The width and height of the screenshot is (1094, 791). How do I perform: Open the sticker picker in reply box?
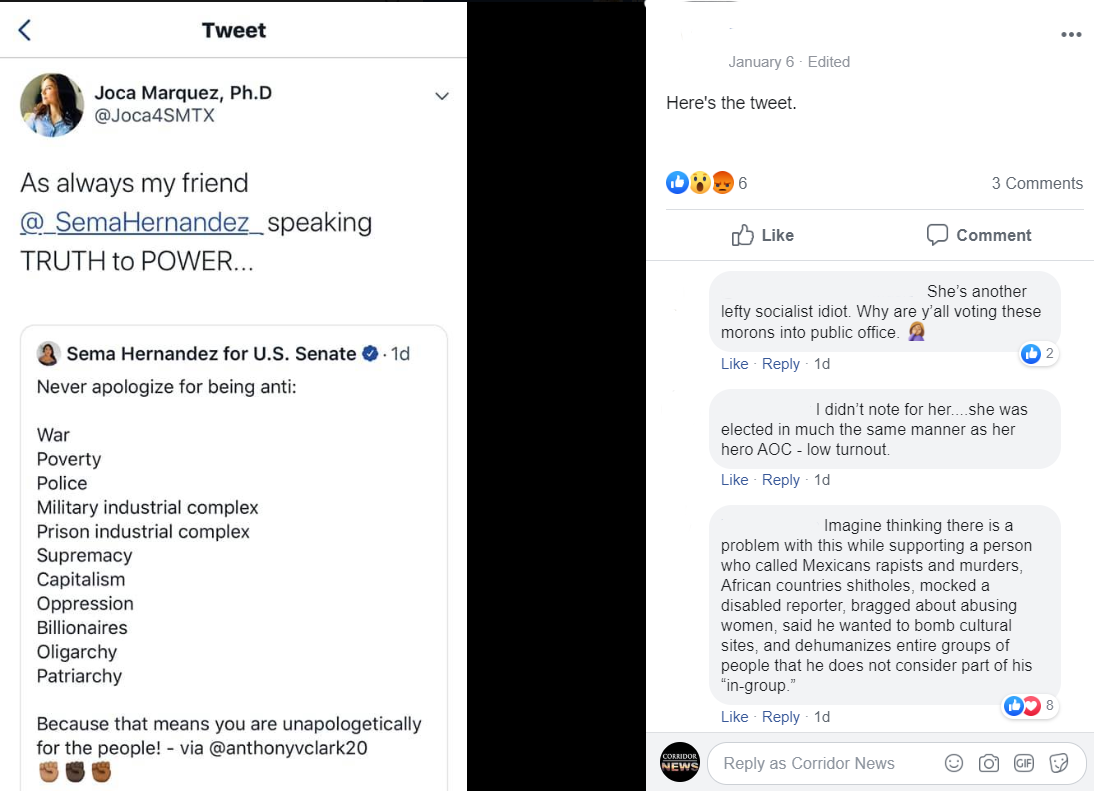(1058, 763)
